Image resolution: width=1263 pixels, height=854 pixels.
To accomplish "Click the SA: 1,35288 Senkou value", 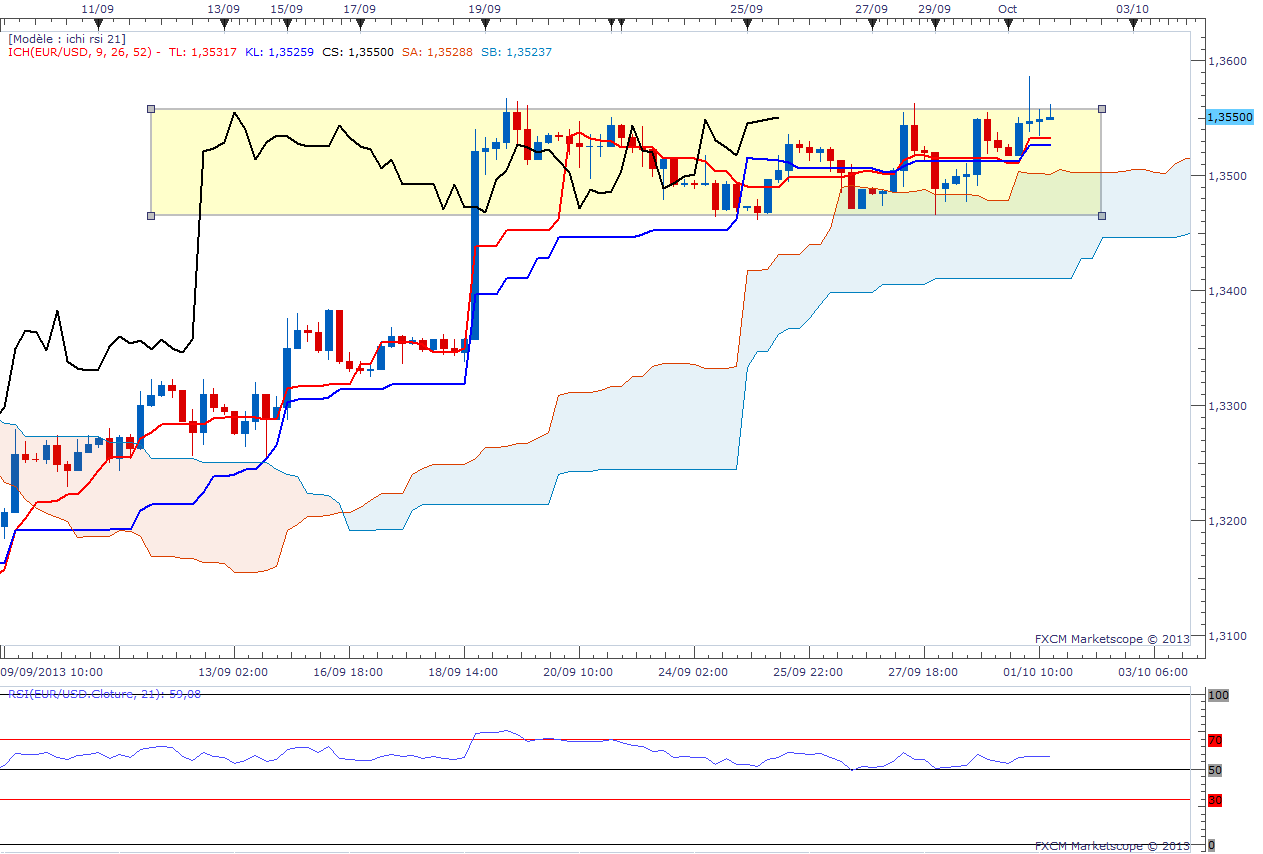I will click(437, 51).
